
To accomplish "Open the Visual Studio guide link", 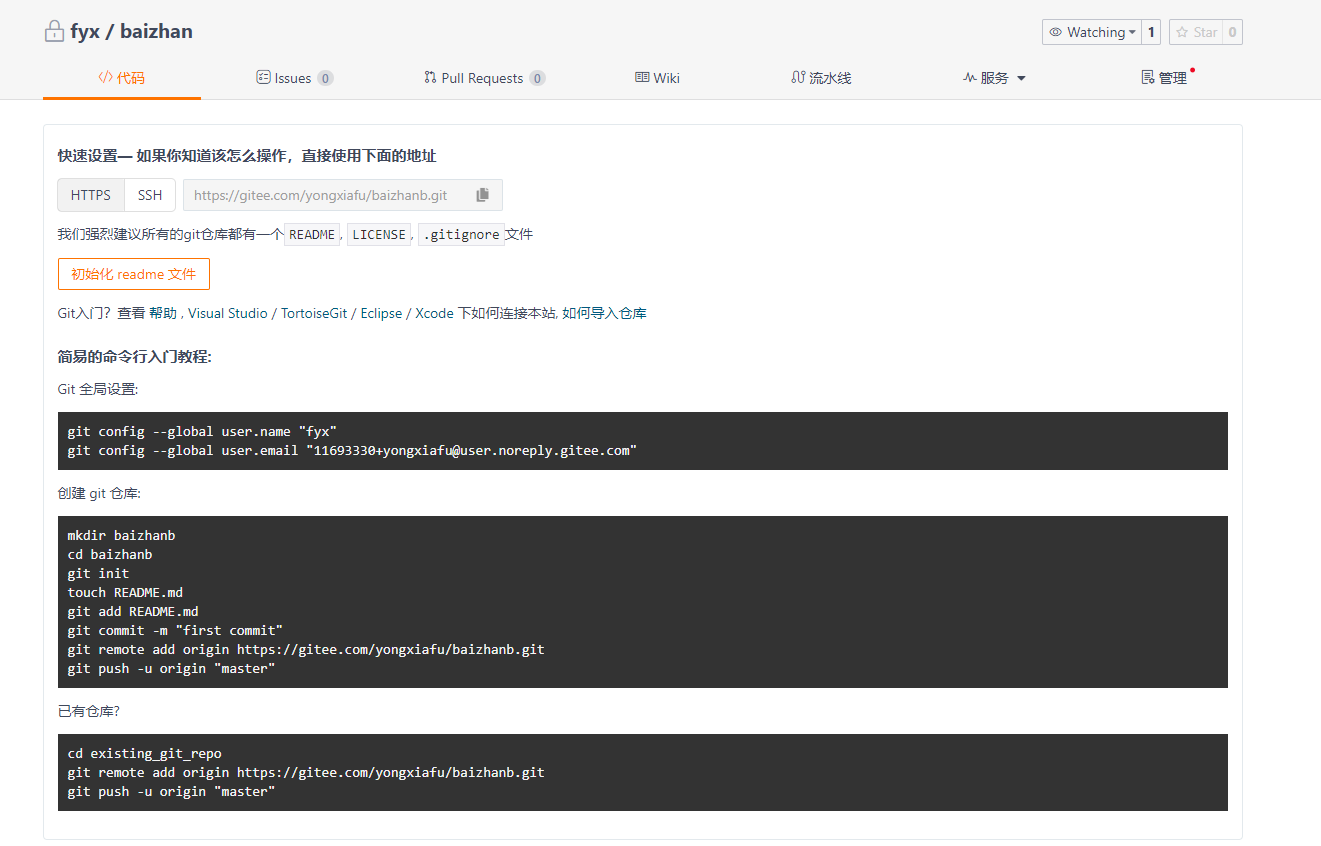I will pos(228,313).
